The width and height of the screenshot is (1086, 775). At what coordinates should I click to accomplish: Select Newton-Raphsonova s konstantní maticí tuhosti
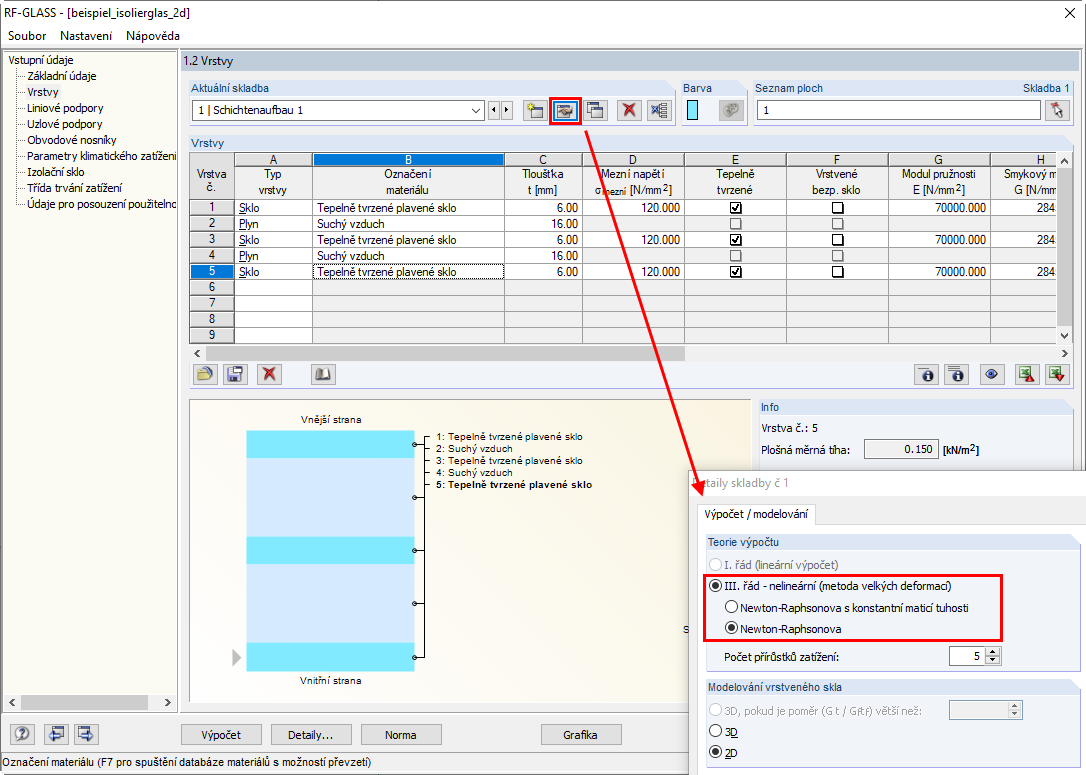tap(731, 607)
